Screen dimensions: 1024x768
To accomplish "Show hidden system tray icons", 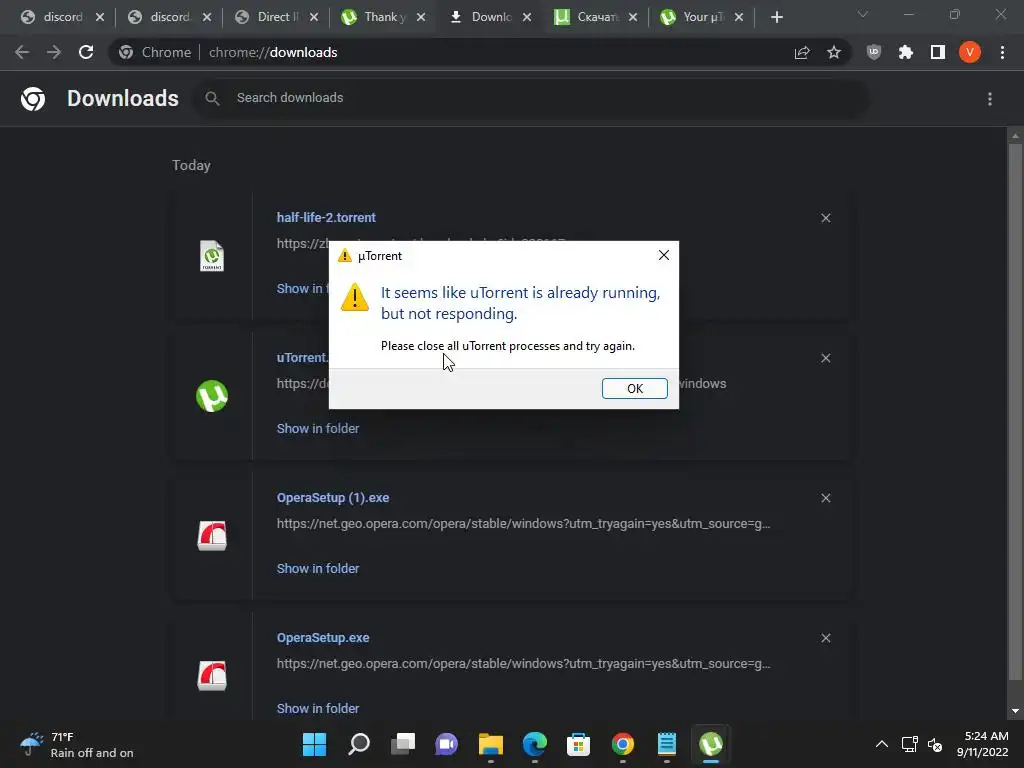I will [882, 744].
